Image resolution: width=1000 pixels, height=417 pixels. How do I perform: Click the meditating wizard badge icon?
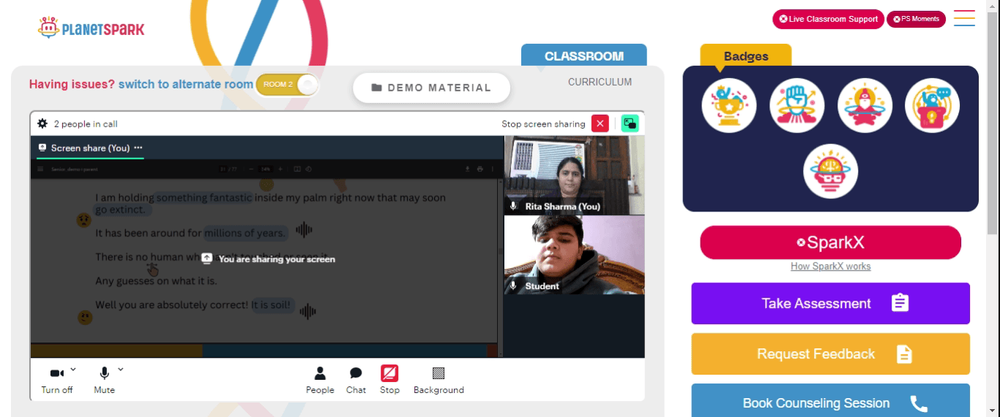click(864, 105)
